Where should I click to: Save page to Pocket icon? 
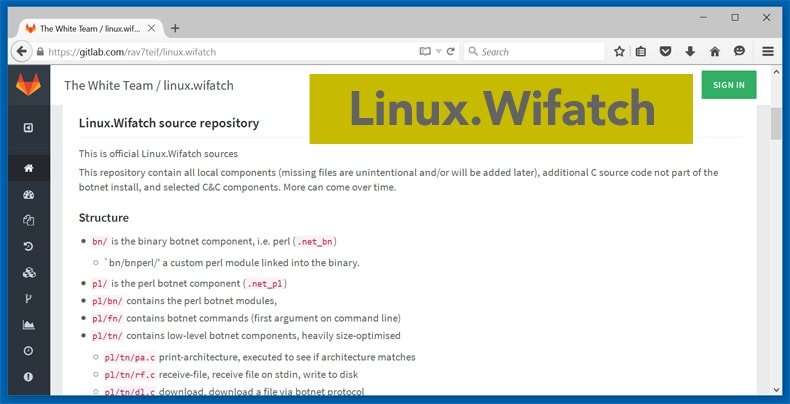(x=666, y=51)
